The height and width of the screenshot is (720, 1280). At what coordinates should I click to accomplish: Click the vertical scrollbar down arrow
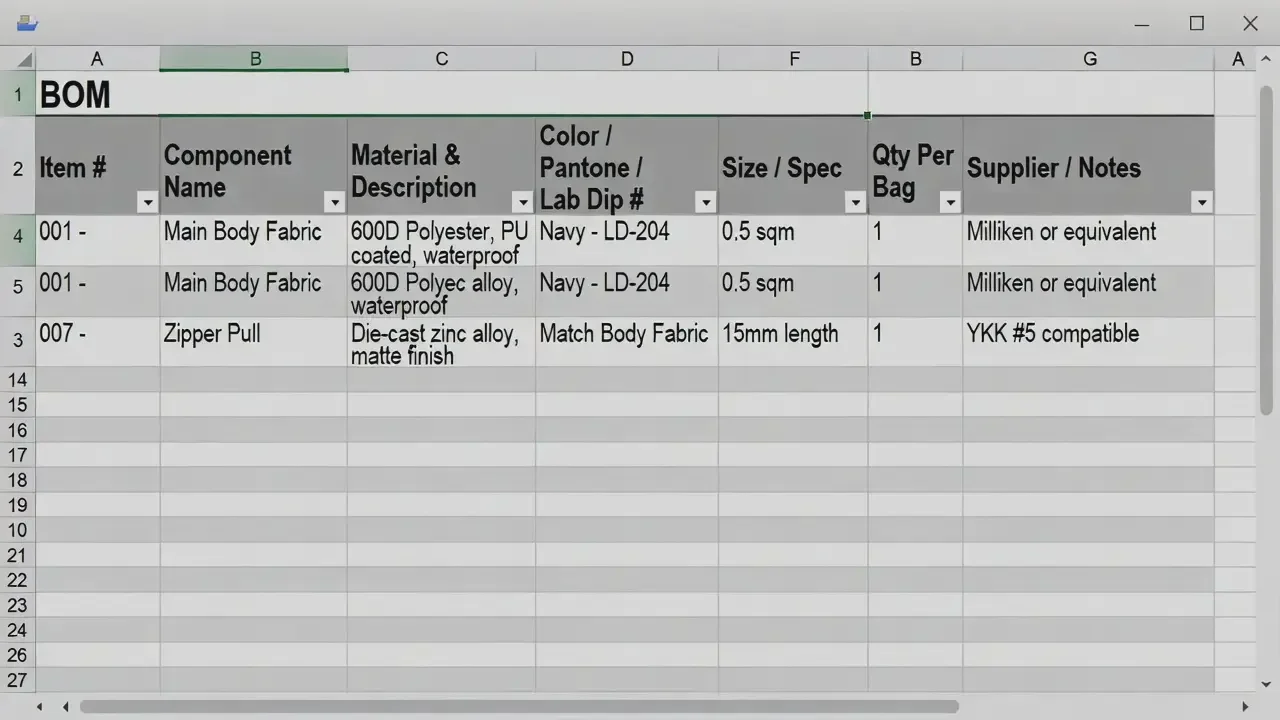pos(1266,684)
